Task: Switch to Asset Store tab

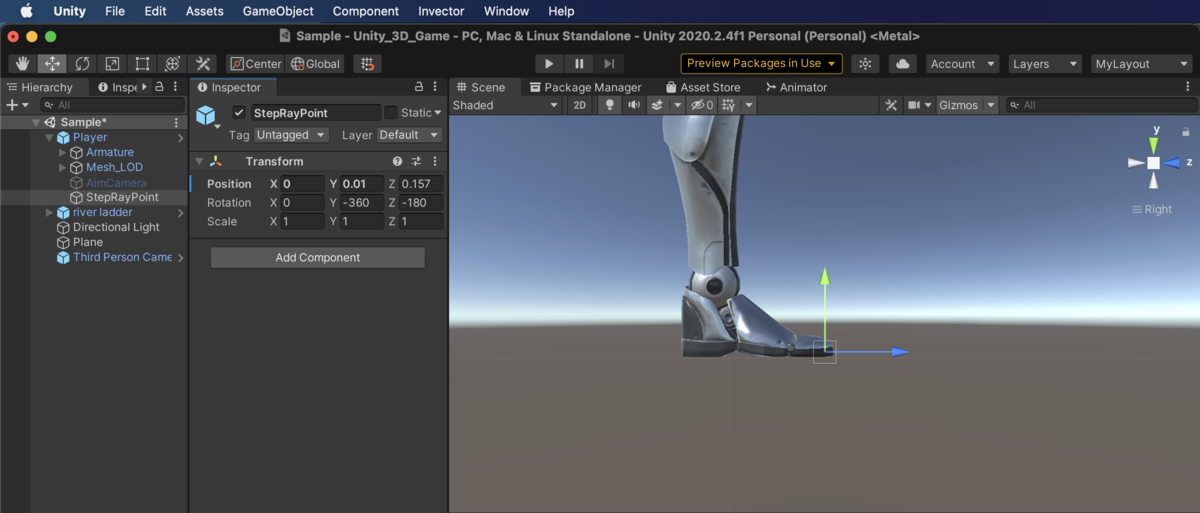Action: (x=702, y=87)
